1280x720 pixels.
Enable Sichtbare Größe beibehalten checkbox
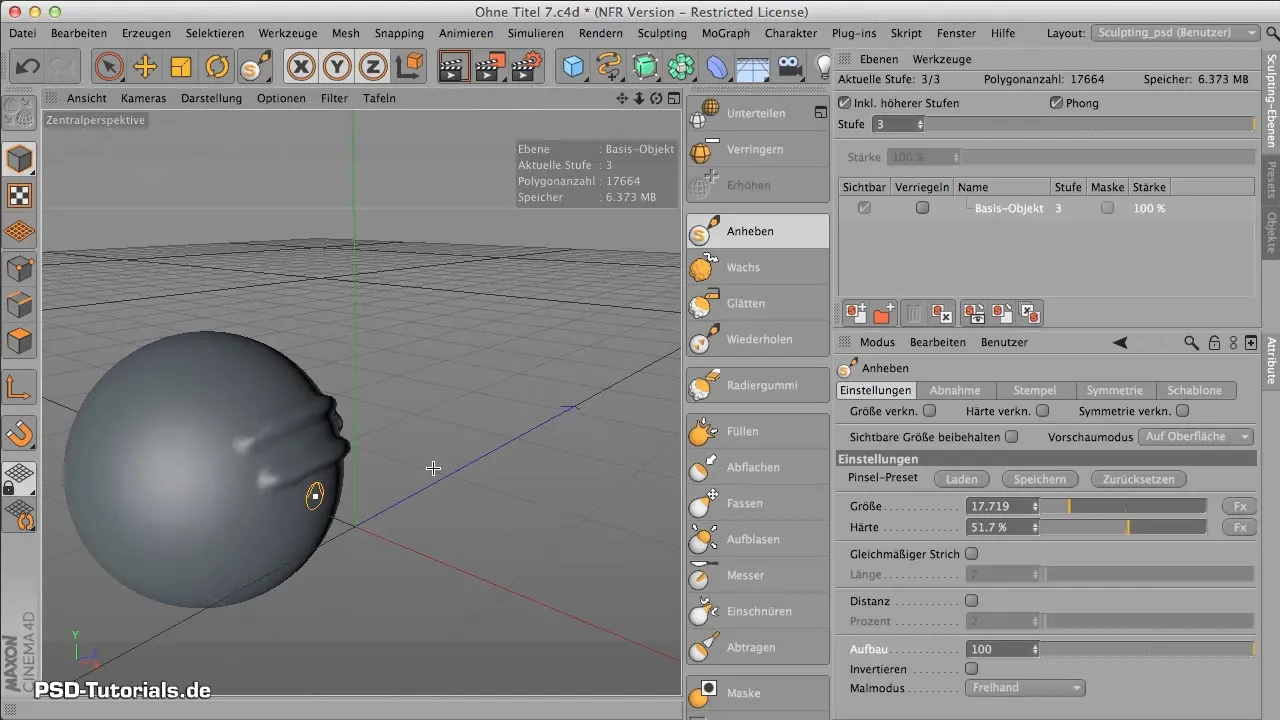[x=1011, y=437]
